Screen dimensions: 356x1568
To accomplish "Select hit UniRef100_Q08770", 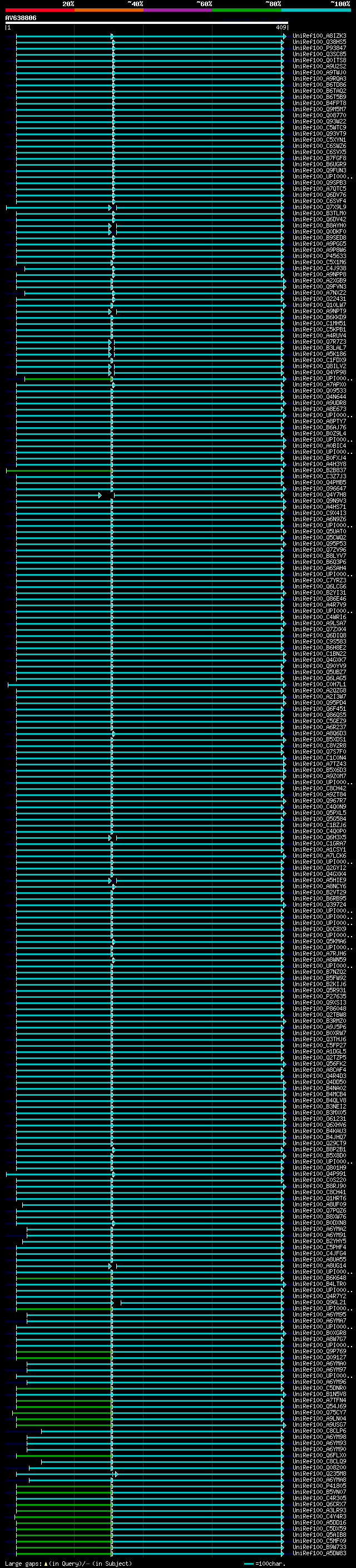I will click(x=319, y=116).
